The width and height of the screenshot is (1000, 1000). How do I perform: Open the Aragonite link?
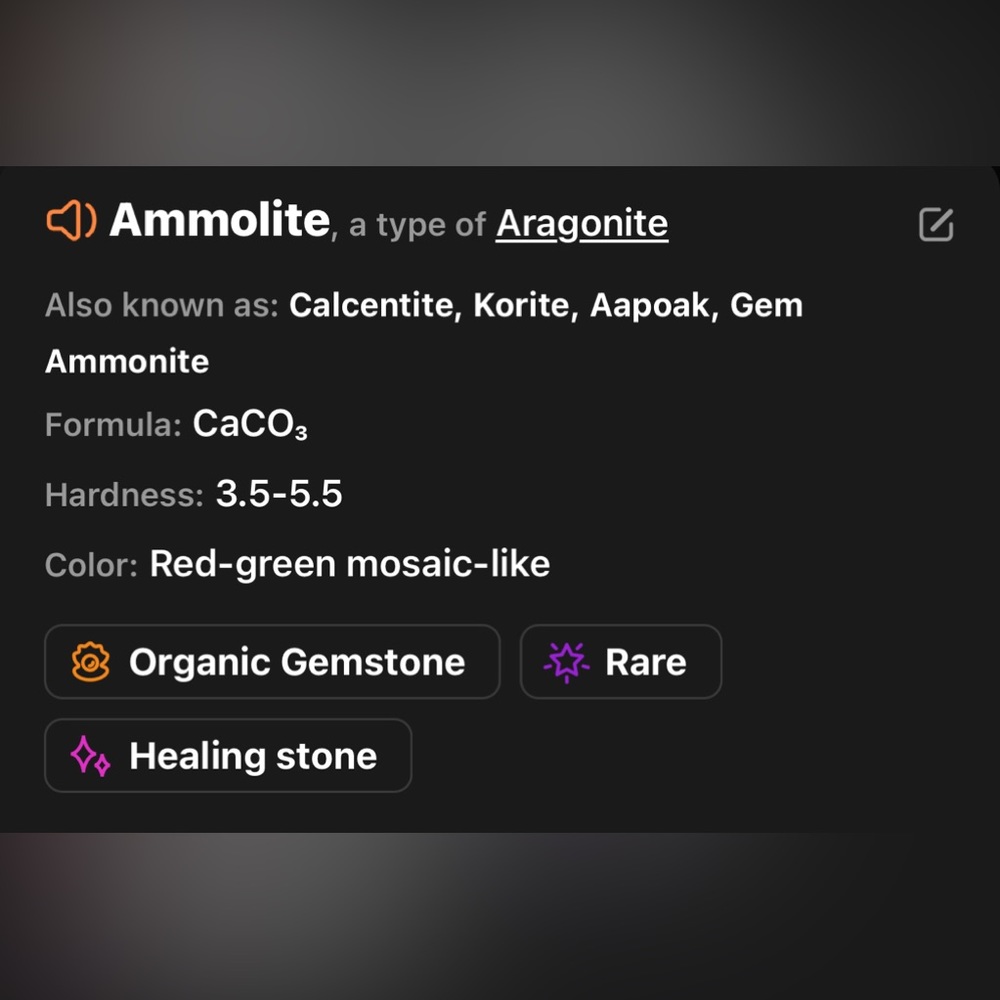[x=582, y=224]
